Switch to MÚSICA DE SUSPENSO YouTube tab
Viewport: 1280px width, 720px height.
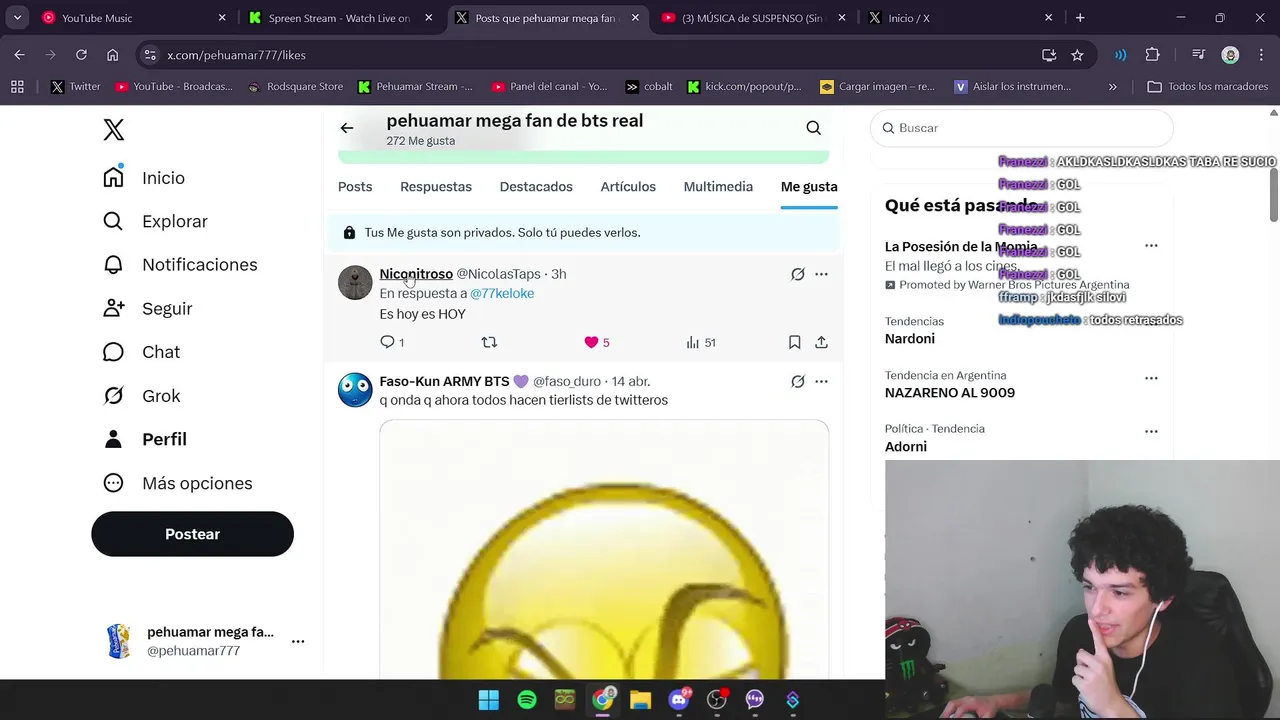coord(753,18)
